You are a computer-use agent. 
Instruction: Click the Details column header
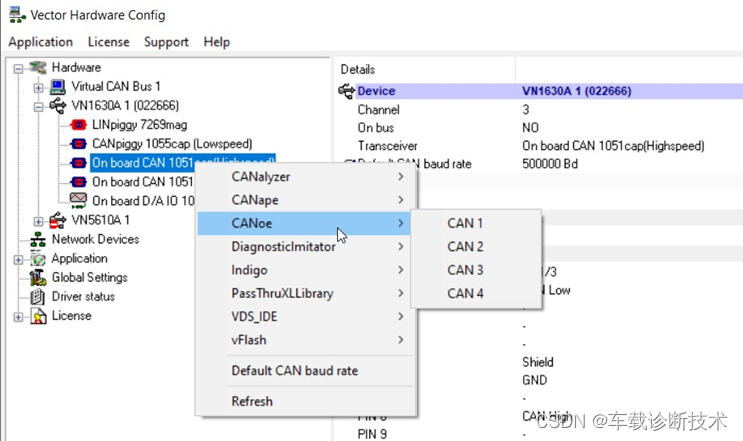(358, 70)
